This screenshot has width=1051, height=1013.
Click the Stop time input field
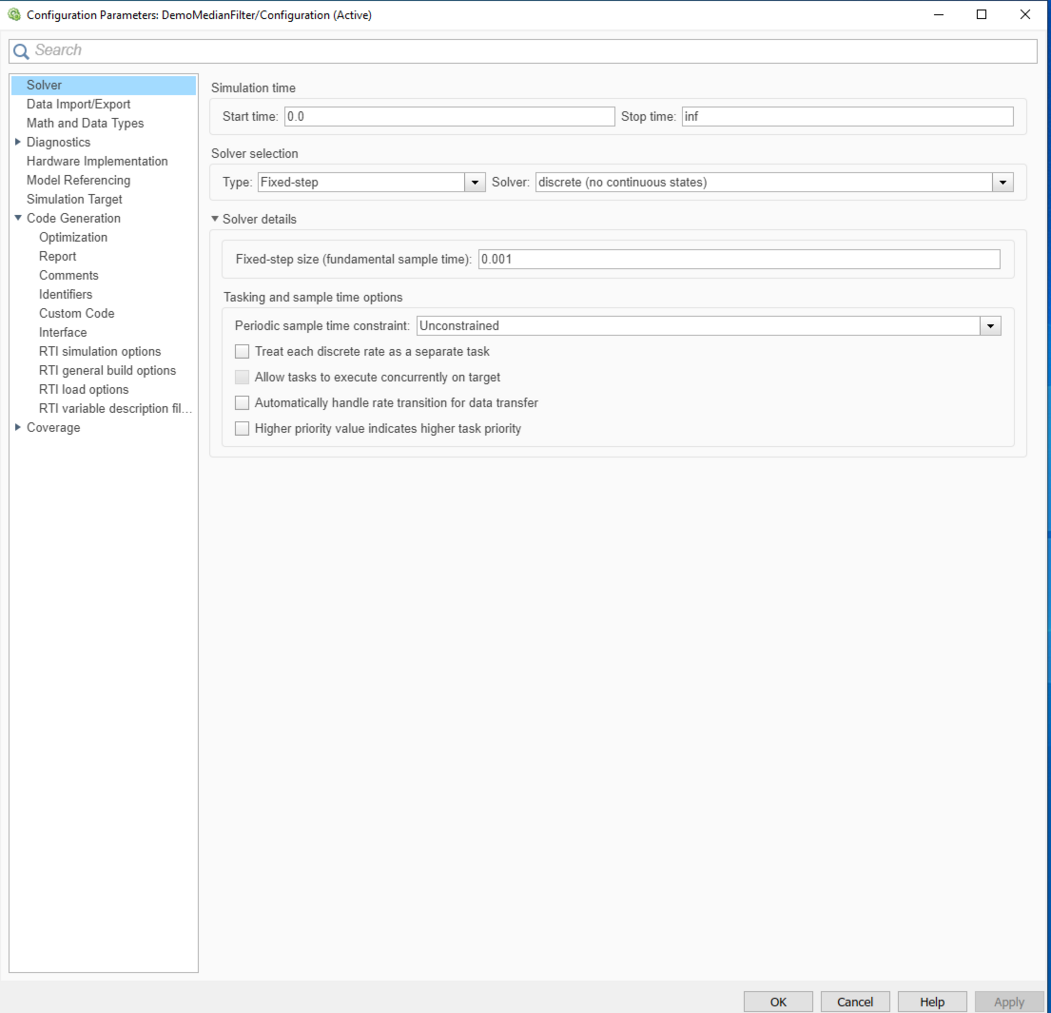pyautogui.click(x=846, y=117)
